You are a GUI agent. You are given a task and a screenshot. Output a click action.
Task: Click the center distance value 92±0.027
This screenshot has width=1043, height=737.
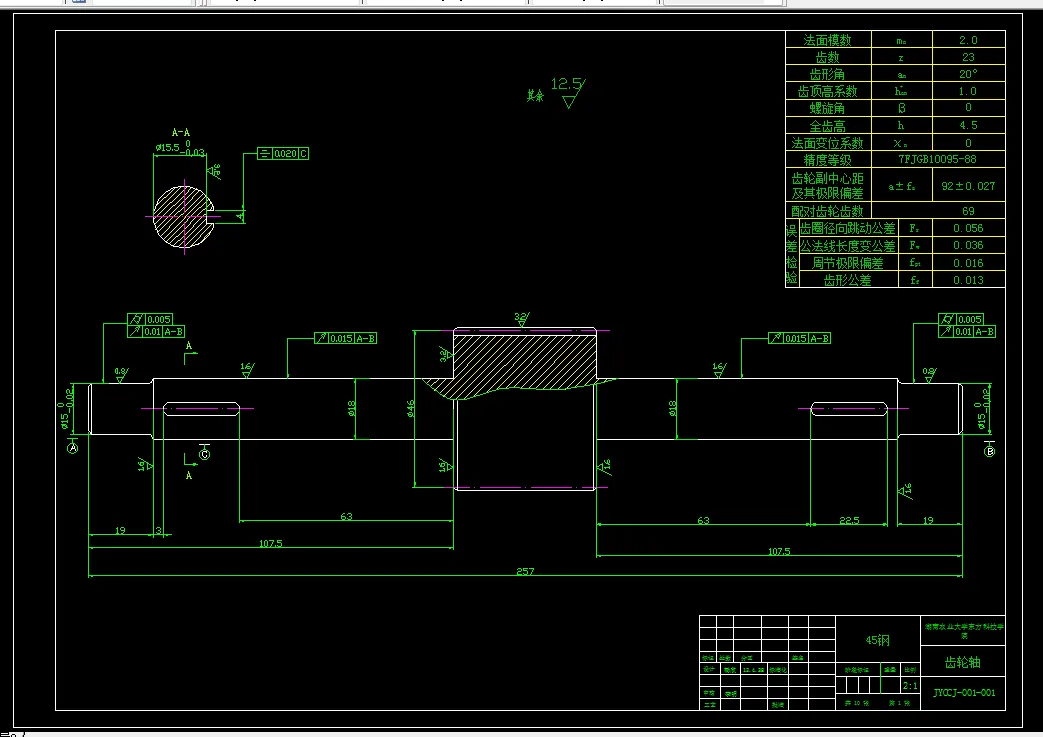pos(968,186)
